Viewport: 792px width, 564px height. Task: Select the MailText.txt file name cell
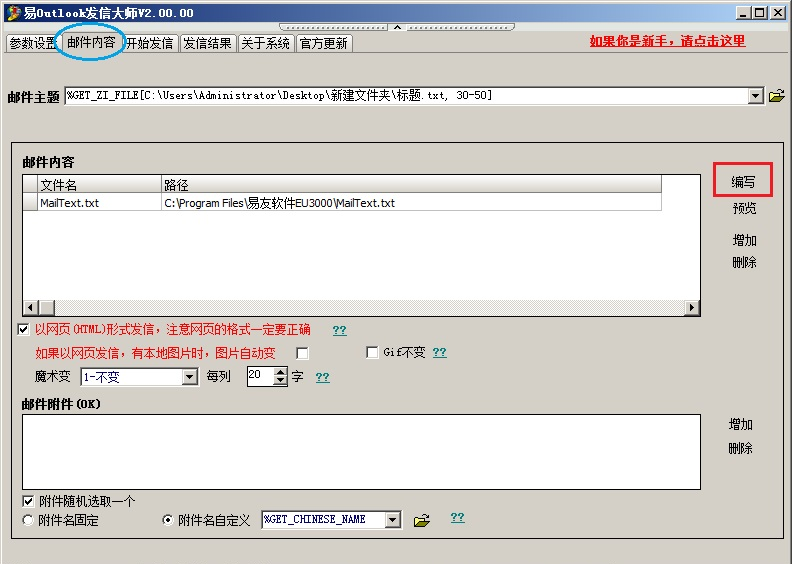(100, 203)
